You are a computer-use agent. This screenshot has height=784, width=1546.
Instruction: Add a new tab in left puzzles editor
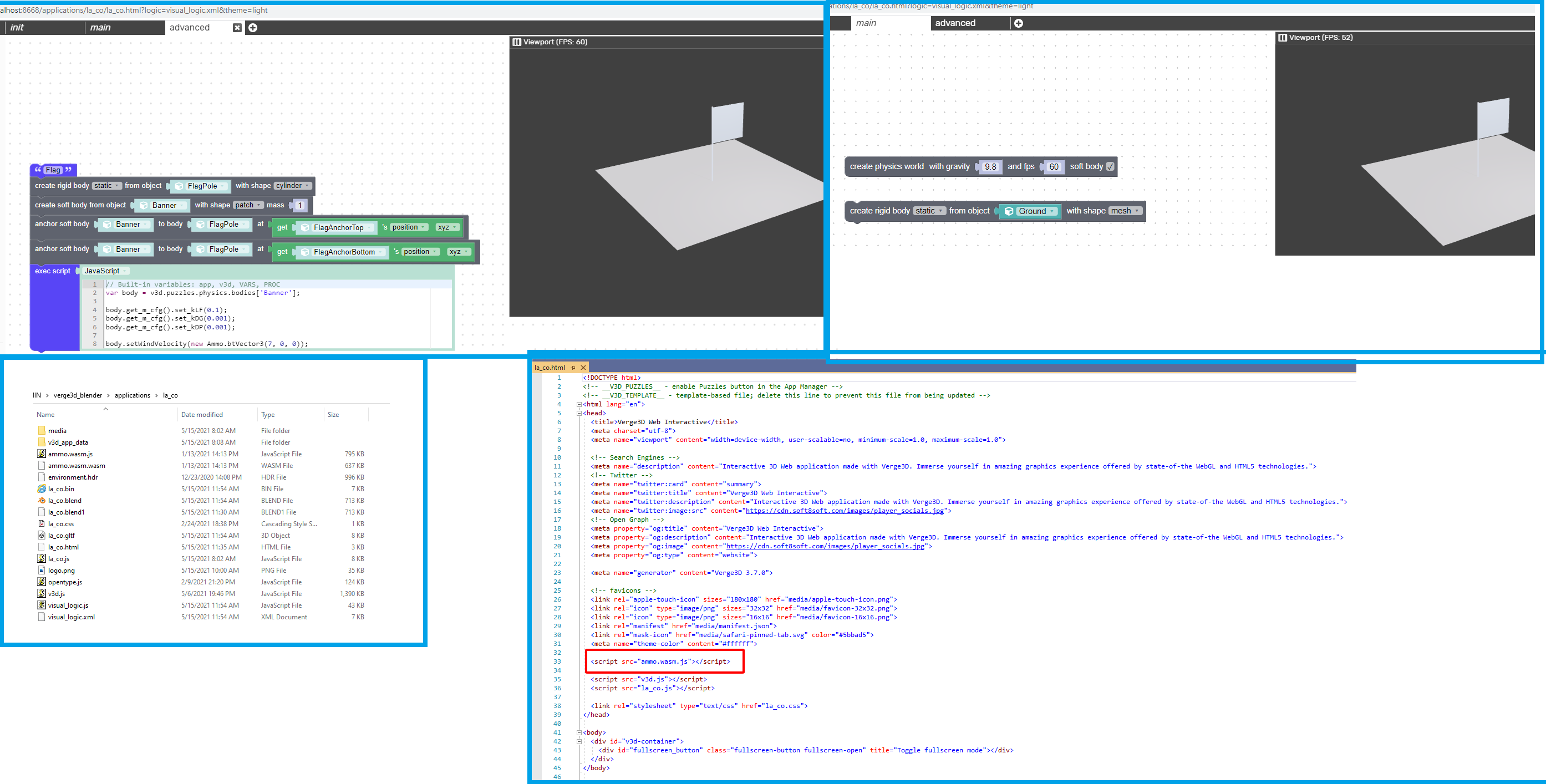click(x=253, y=28)
